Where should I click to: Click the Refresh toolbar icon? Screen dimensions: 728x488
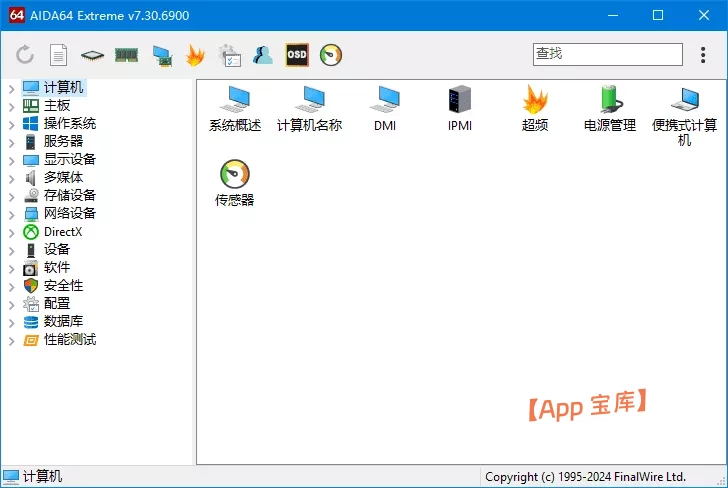pos(25,55)
